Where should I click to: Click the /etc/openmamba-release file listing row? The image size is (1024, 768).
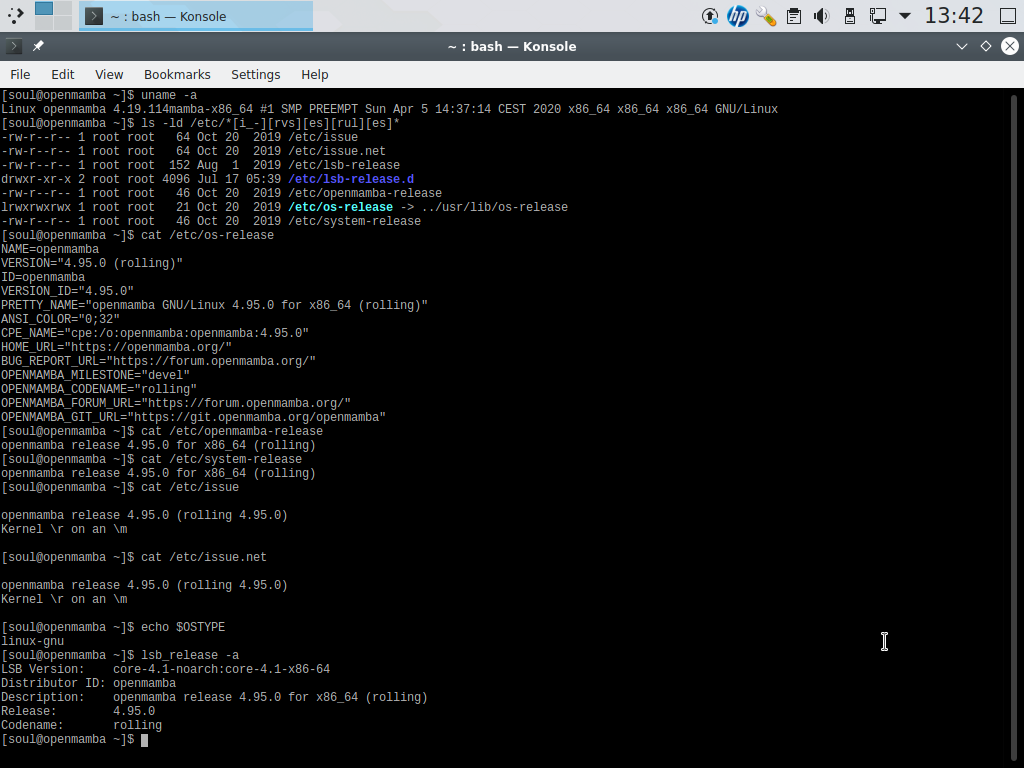(x=221, y=193)
